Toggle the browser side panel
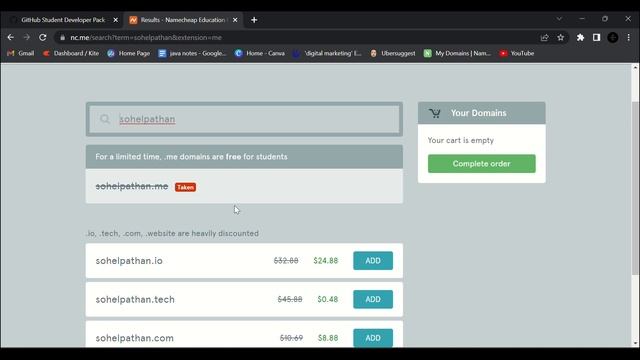This screenshot has height=360, width=640. tap(596, 38)
